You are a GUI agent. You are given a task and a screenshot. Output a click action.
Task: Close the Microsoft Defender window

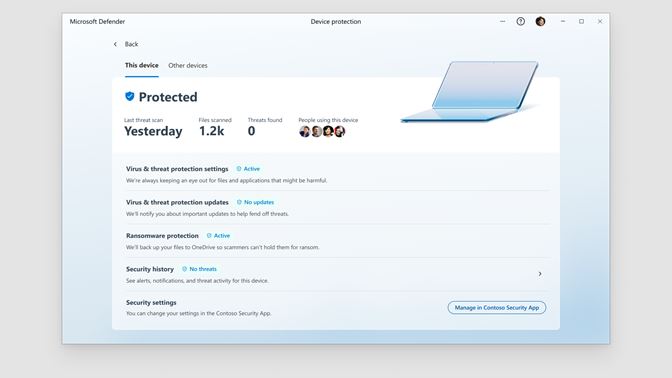[600, 21]
